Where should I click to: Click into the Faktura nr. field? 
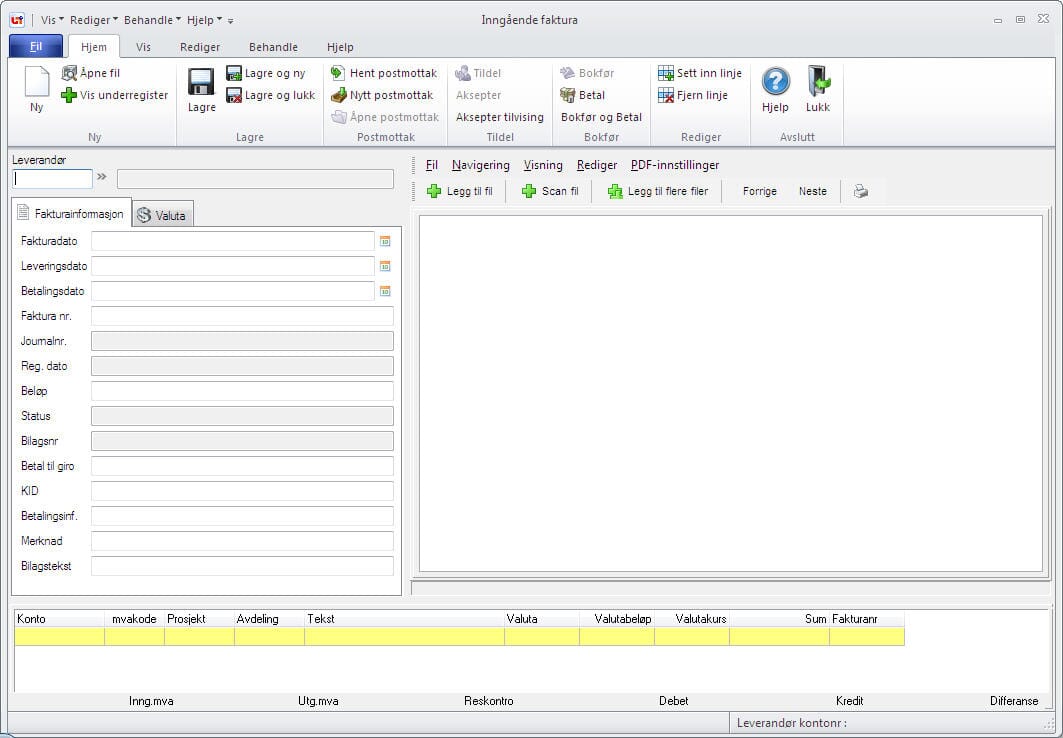tap(242, 316)
